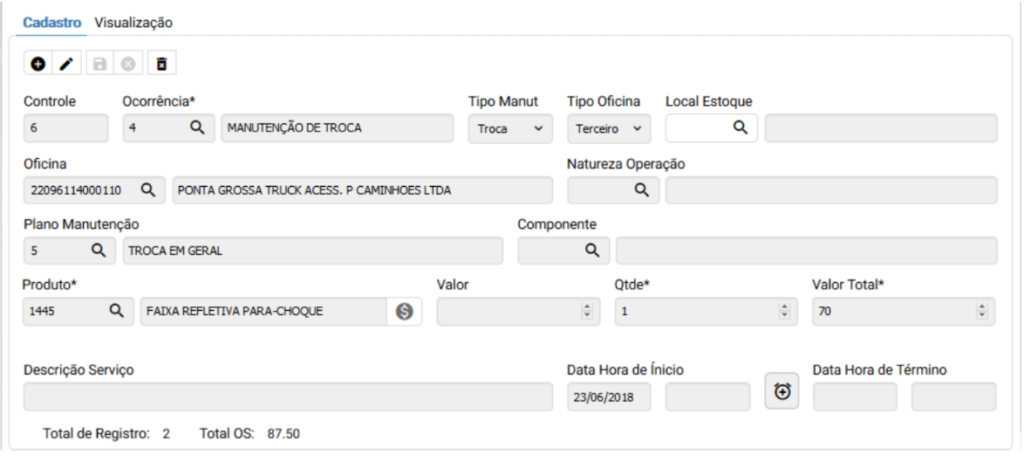Open the Produto search lookup
The height and width of the screenshot is (461, 1024).
click(x=116, y=311)
